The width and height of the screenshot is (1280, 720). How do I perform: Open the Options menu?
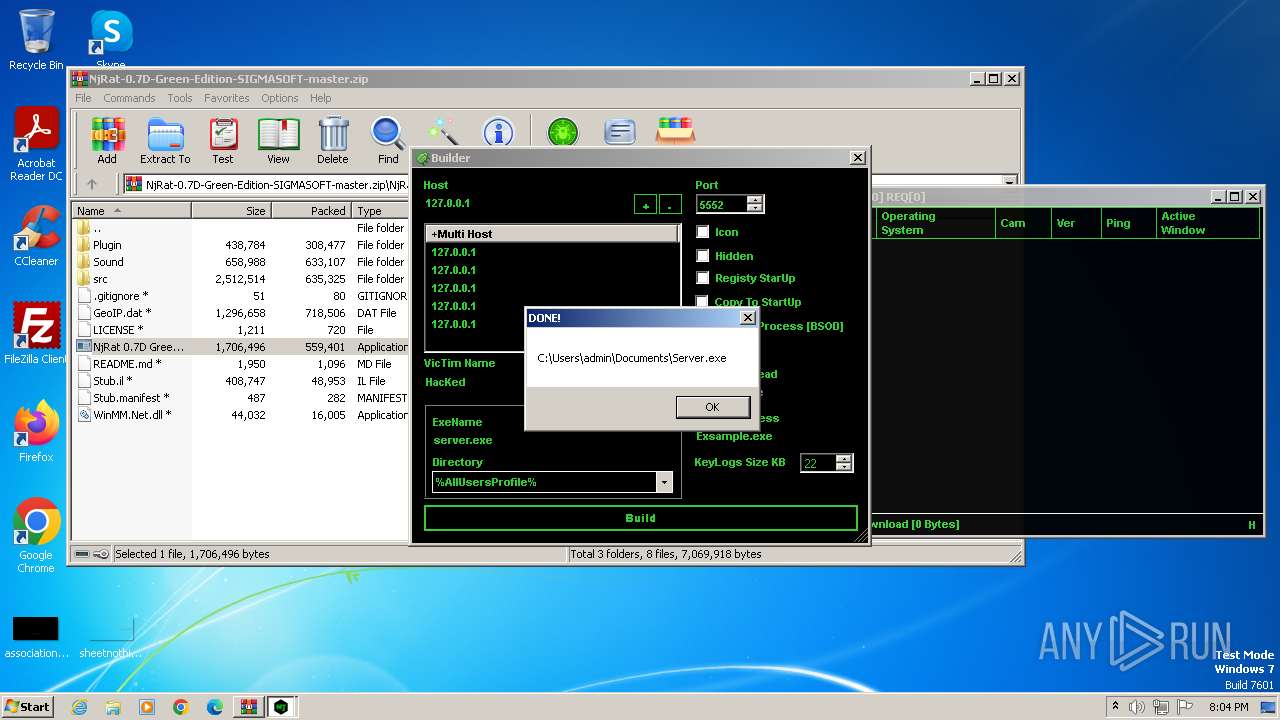click(280, 98)
